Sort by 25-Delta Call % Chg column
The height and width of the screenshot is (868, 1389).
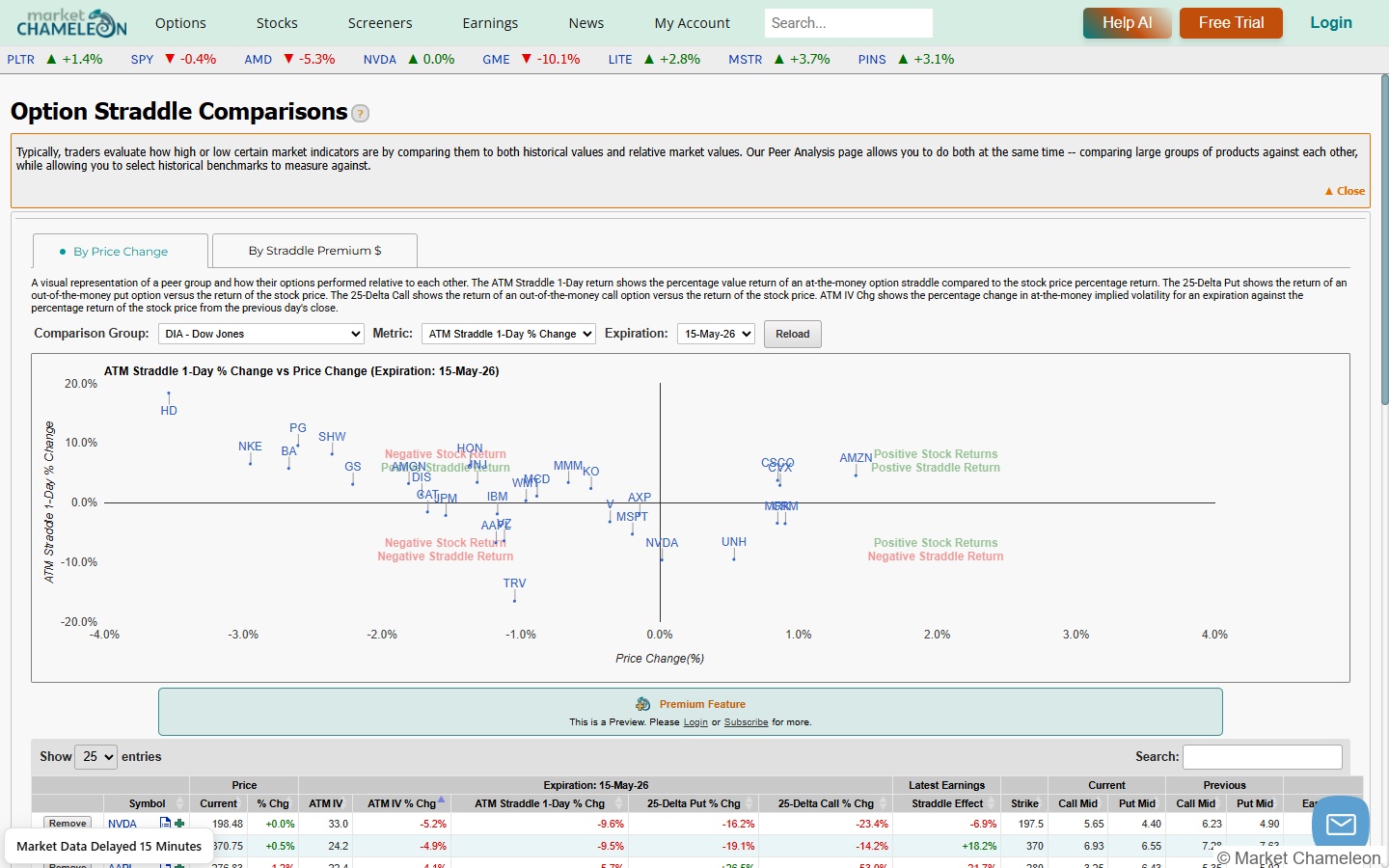(826, 803)
